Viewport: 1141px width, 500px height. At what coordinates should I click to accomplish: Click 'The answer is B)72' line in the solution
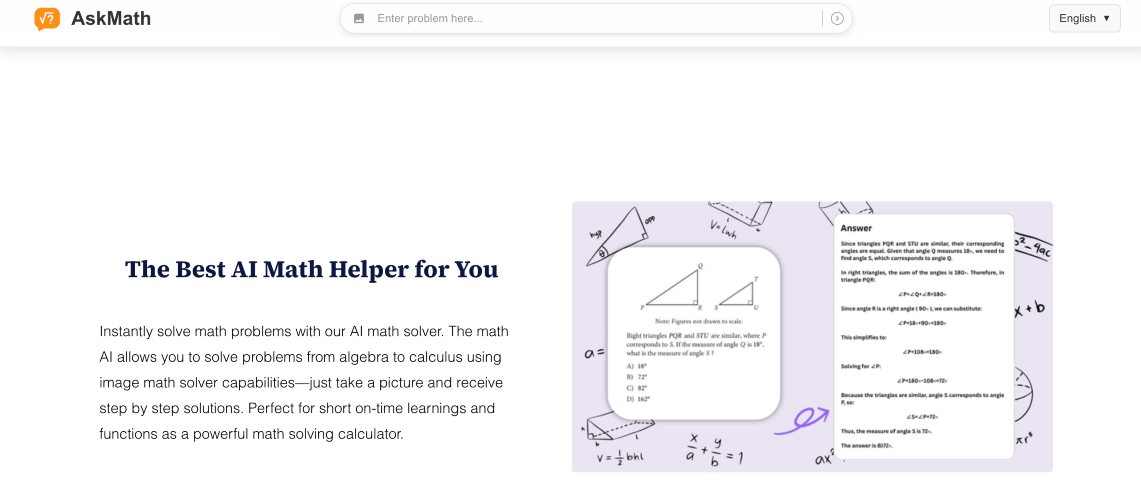point(866,444)
